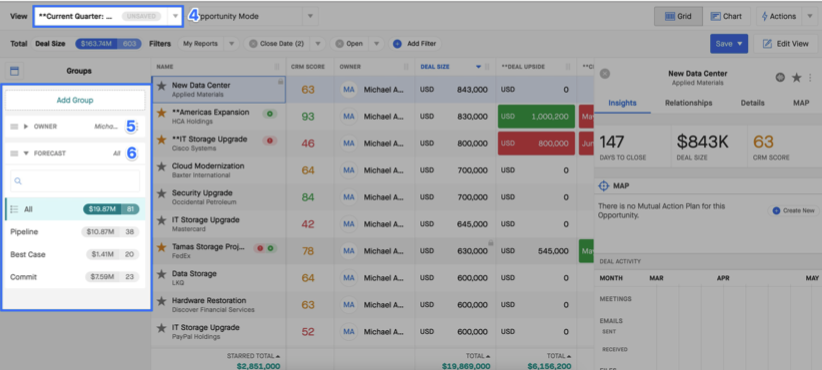This screenshot has height=370, width=822.
Task: Click red alert indicator on **IT Storage Upgrade
Action: pyautogui.click(x=271, y=140)
